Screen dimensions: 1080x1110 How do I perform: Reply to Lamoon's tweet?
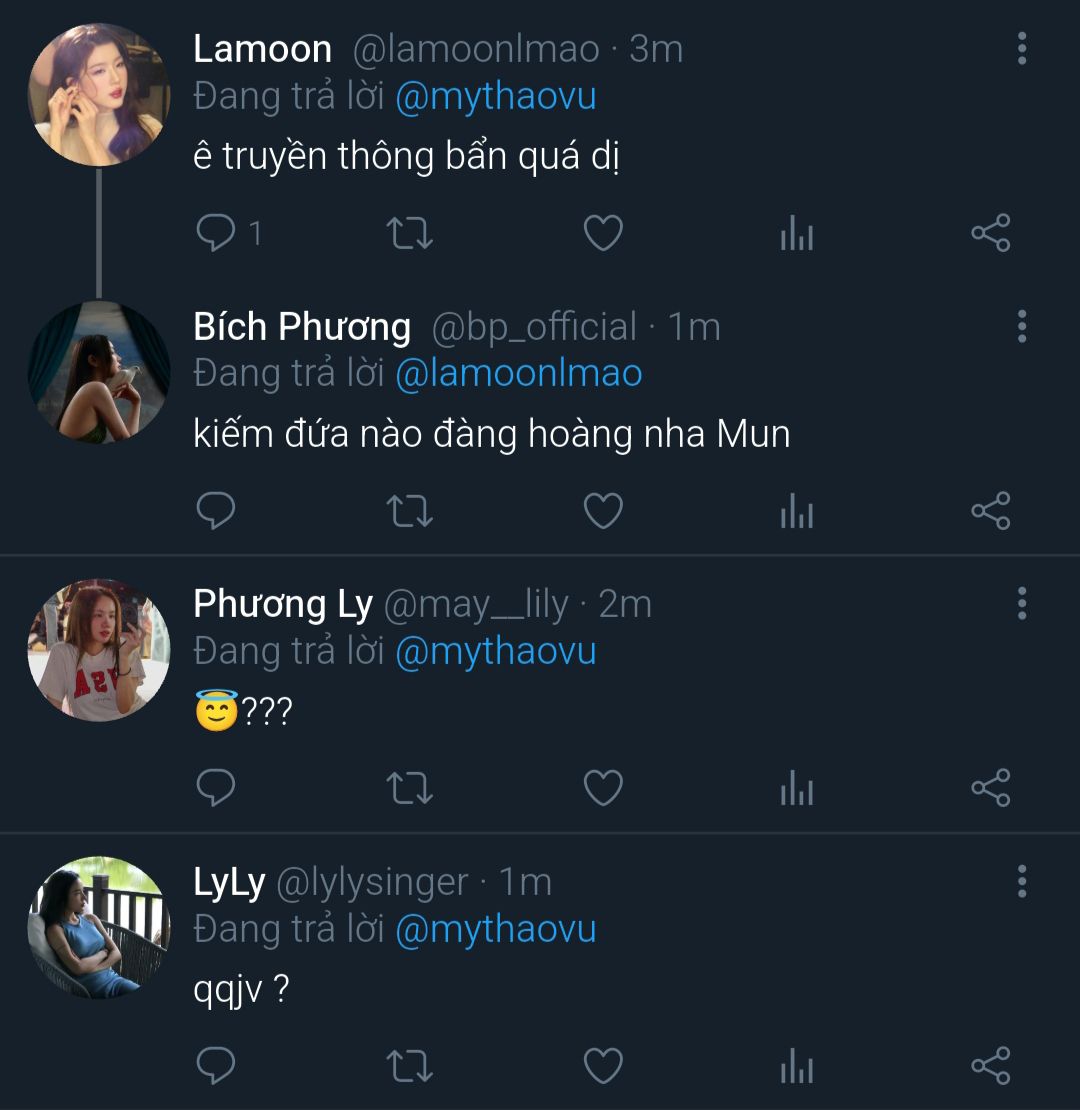click(x=215, y=234)
